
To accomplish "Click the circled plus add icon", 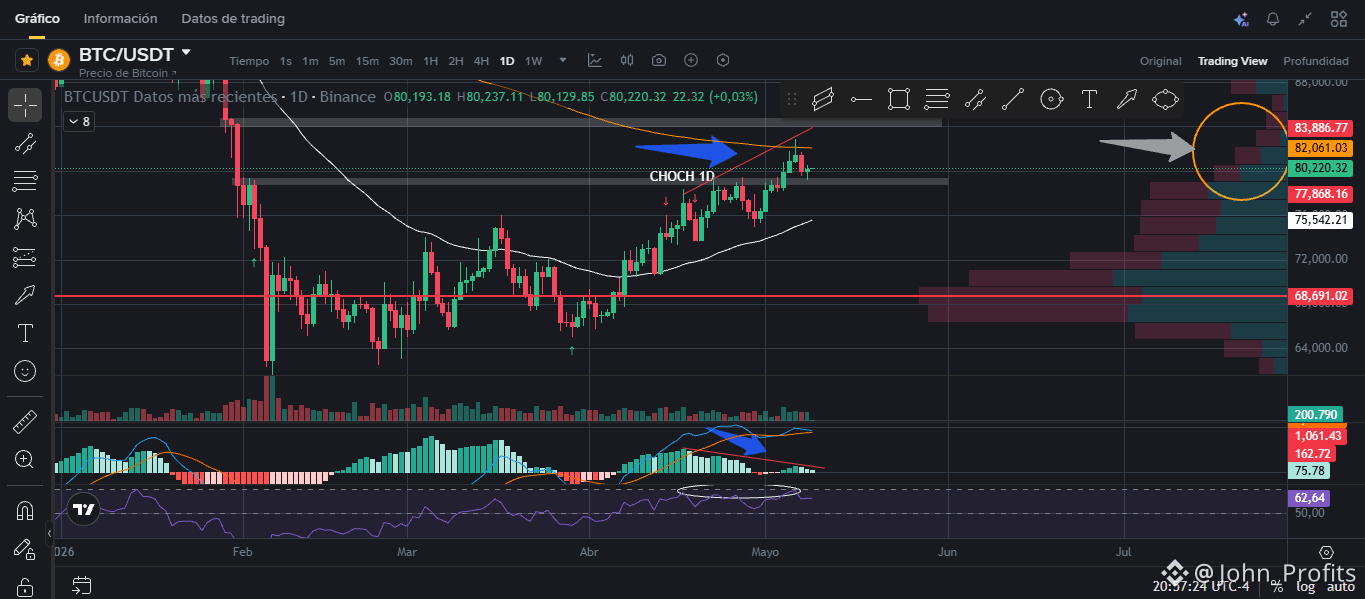I will (x=691, y=60).
